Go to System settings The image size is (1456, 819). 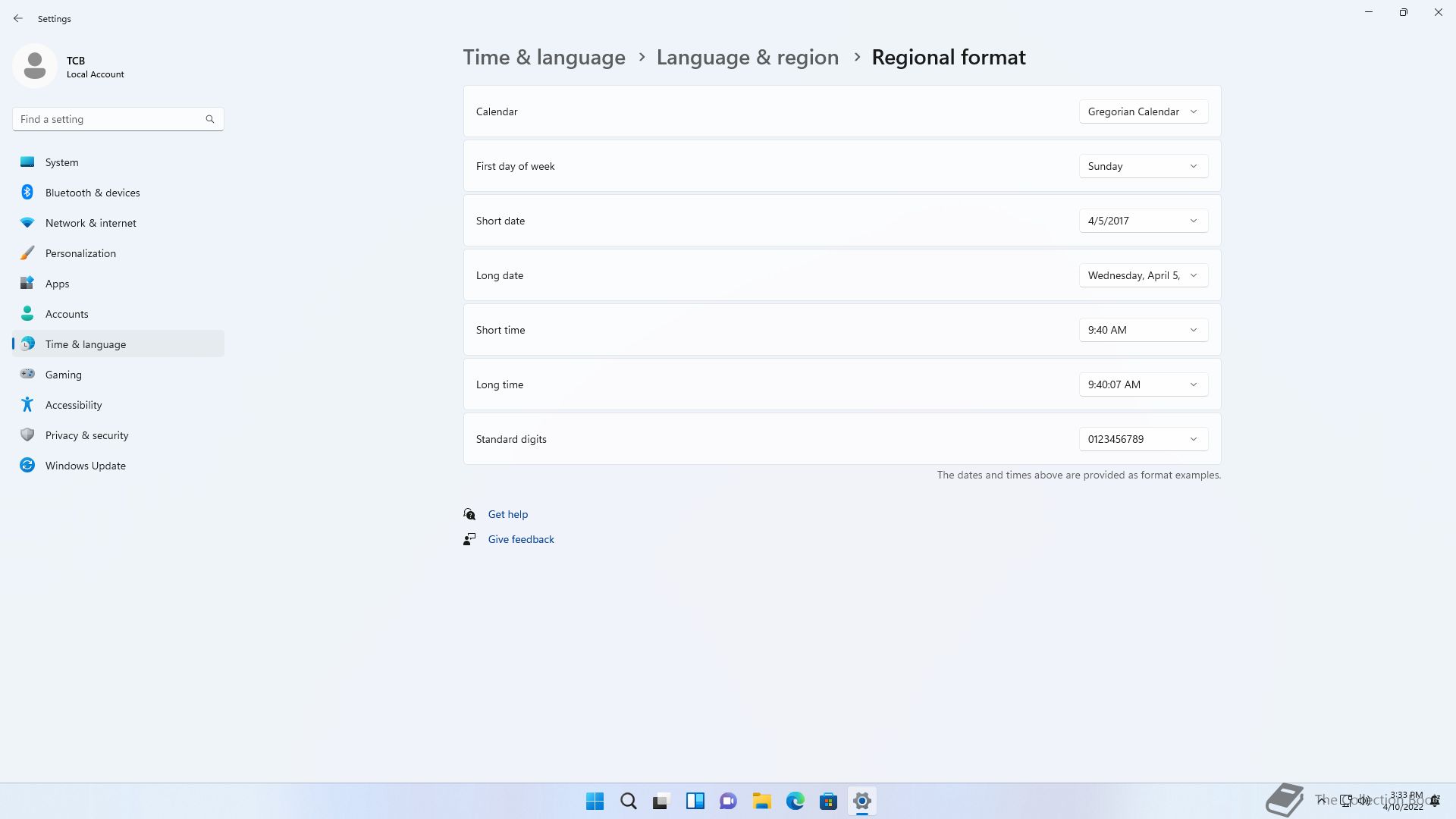tap(118, 162)
